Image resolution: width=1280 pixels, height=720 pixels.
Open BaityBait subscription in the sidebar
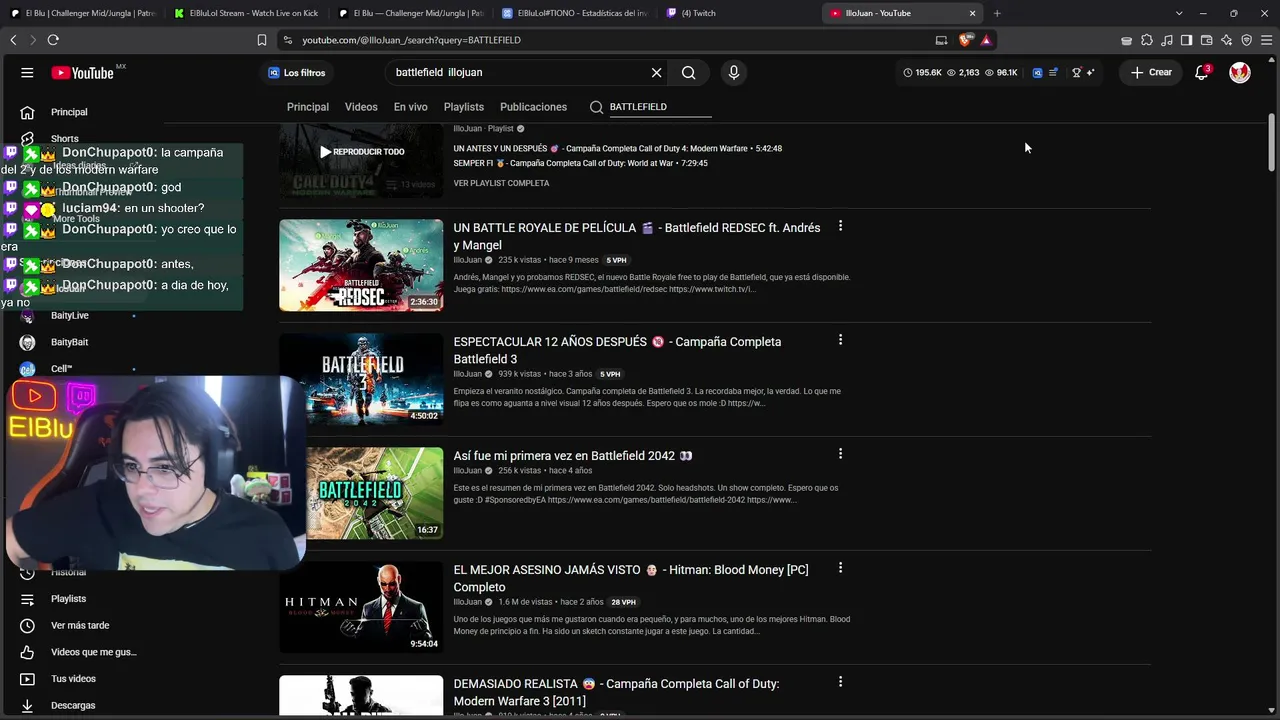tap(72, 342)
